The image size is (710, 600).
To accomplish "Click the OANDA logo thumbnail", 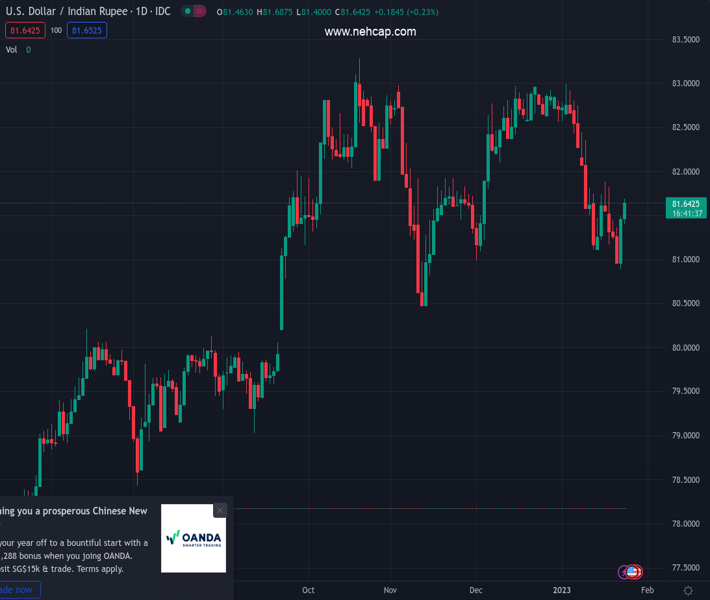I will pyautogui.click(x=193, y=538).
